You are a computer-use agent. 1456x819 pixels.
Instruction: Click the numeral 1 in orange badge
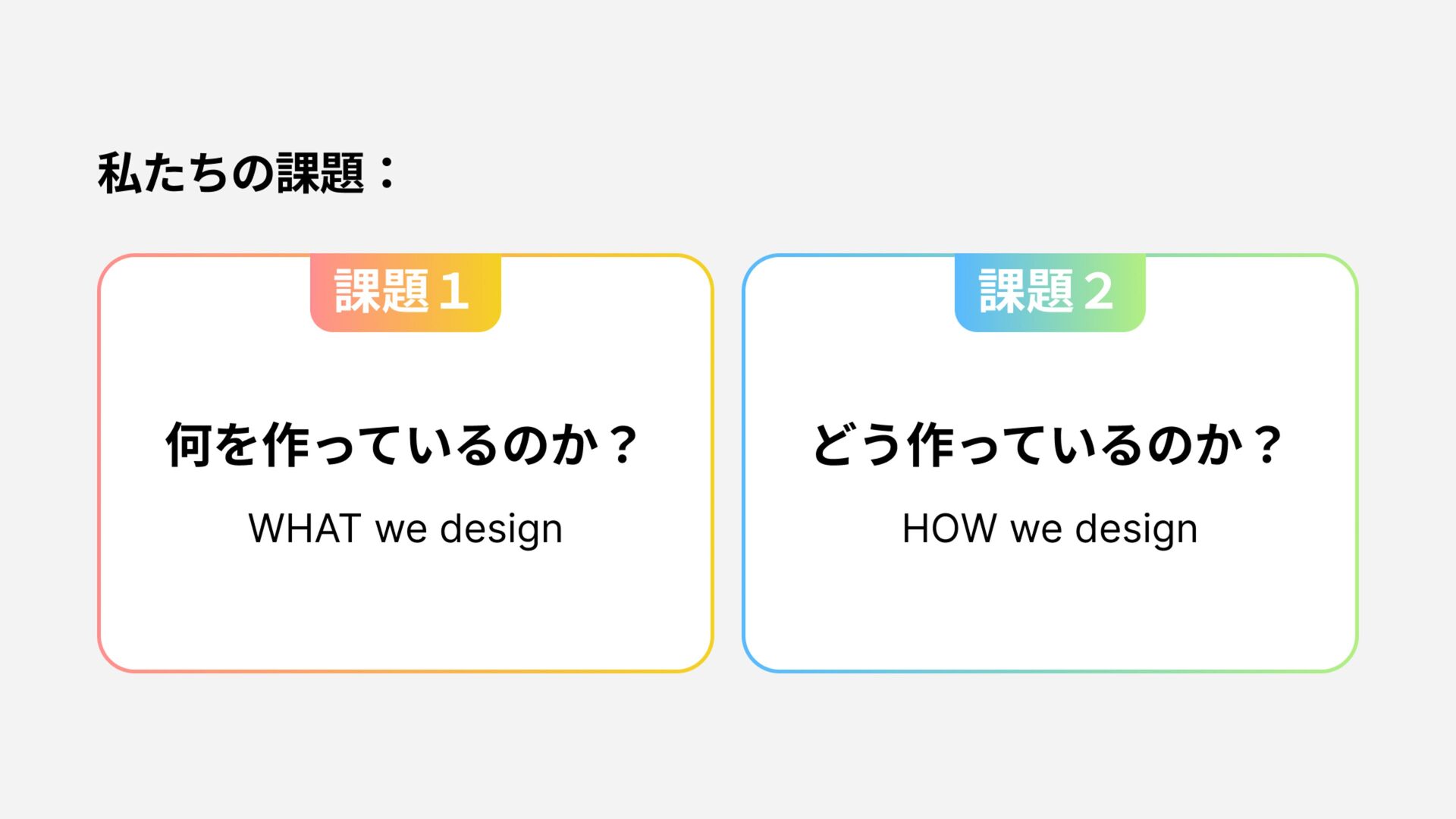coord(453,292)
